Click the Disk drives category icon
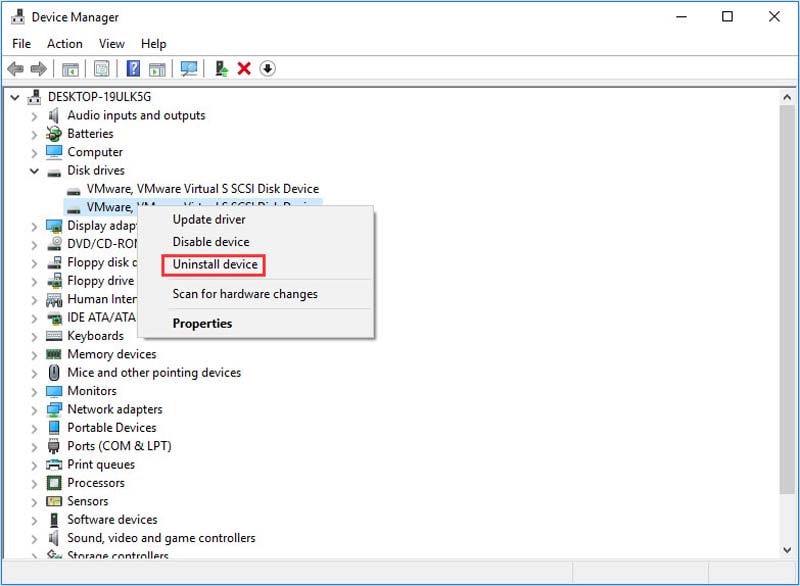The width and height of the screenshot is (800, 586). [54, 172]
